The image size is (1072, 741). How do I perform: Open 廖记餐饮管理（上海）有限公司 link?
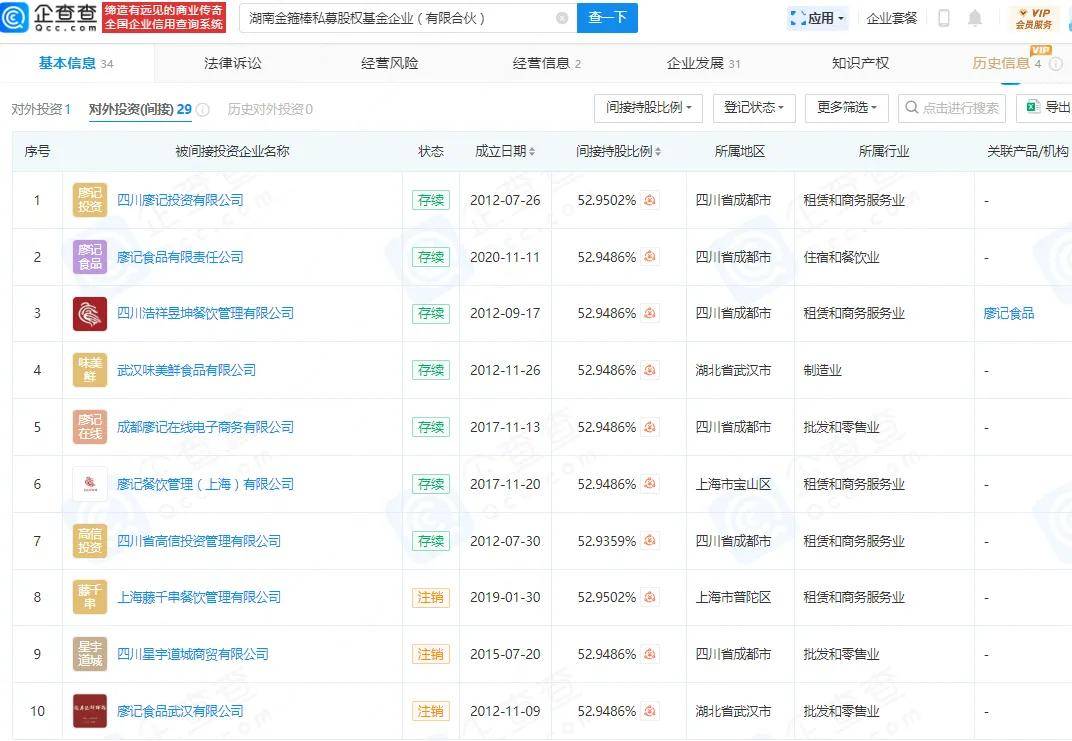205,484
